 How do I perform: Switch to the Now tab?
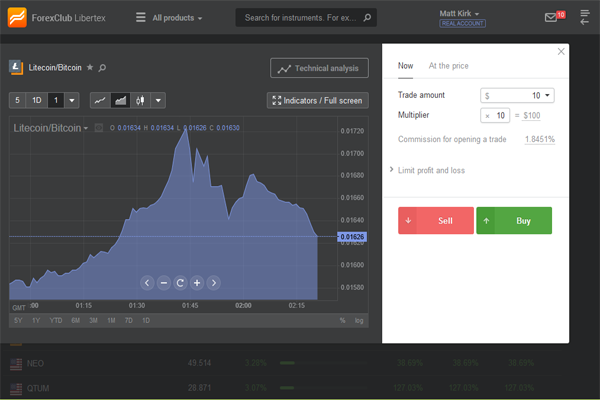click(405, 66)
